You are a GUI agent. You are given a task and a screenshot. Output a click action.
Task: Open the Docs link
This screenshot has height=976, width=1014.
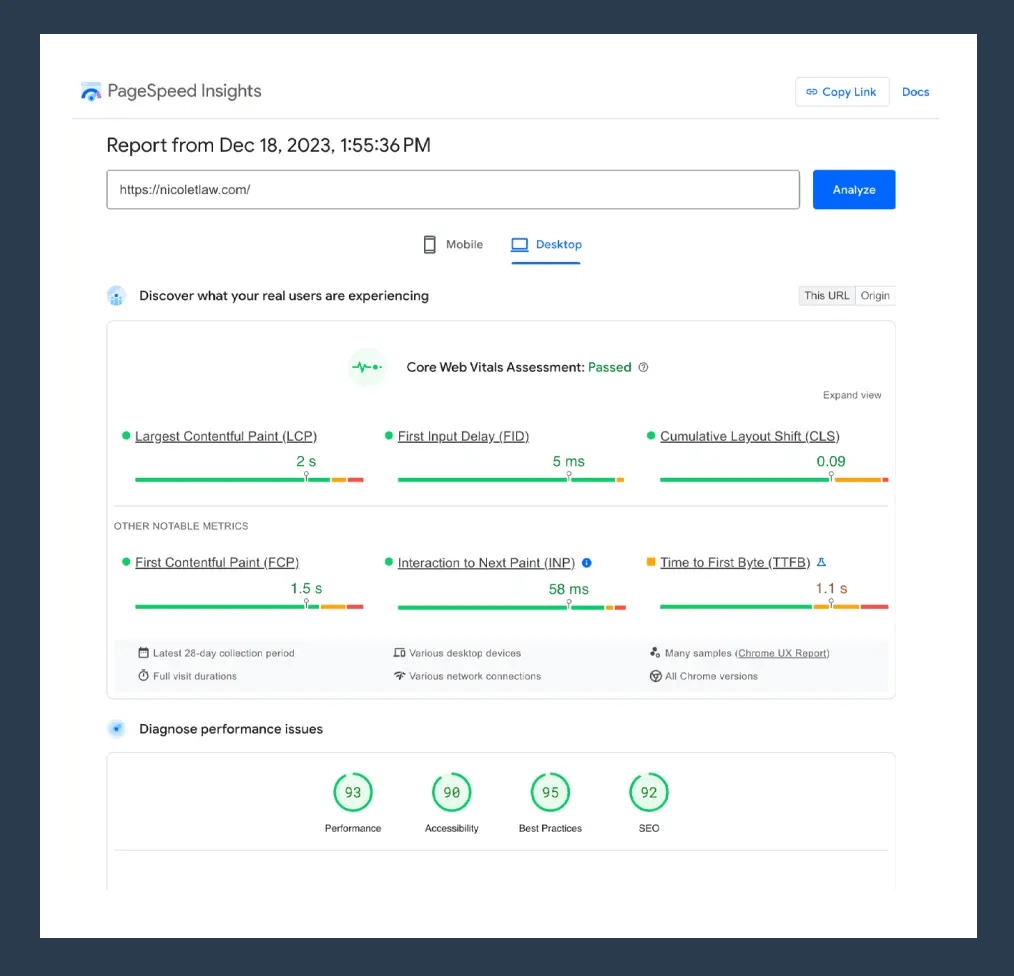(x=915, y=92)
